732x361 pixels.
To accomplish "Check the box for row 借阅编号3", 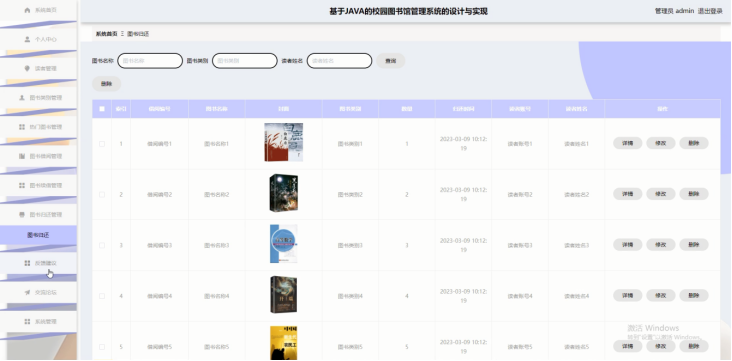I will 102,245.
